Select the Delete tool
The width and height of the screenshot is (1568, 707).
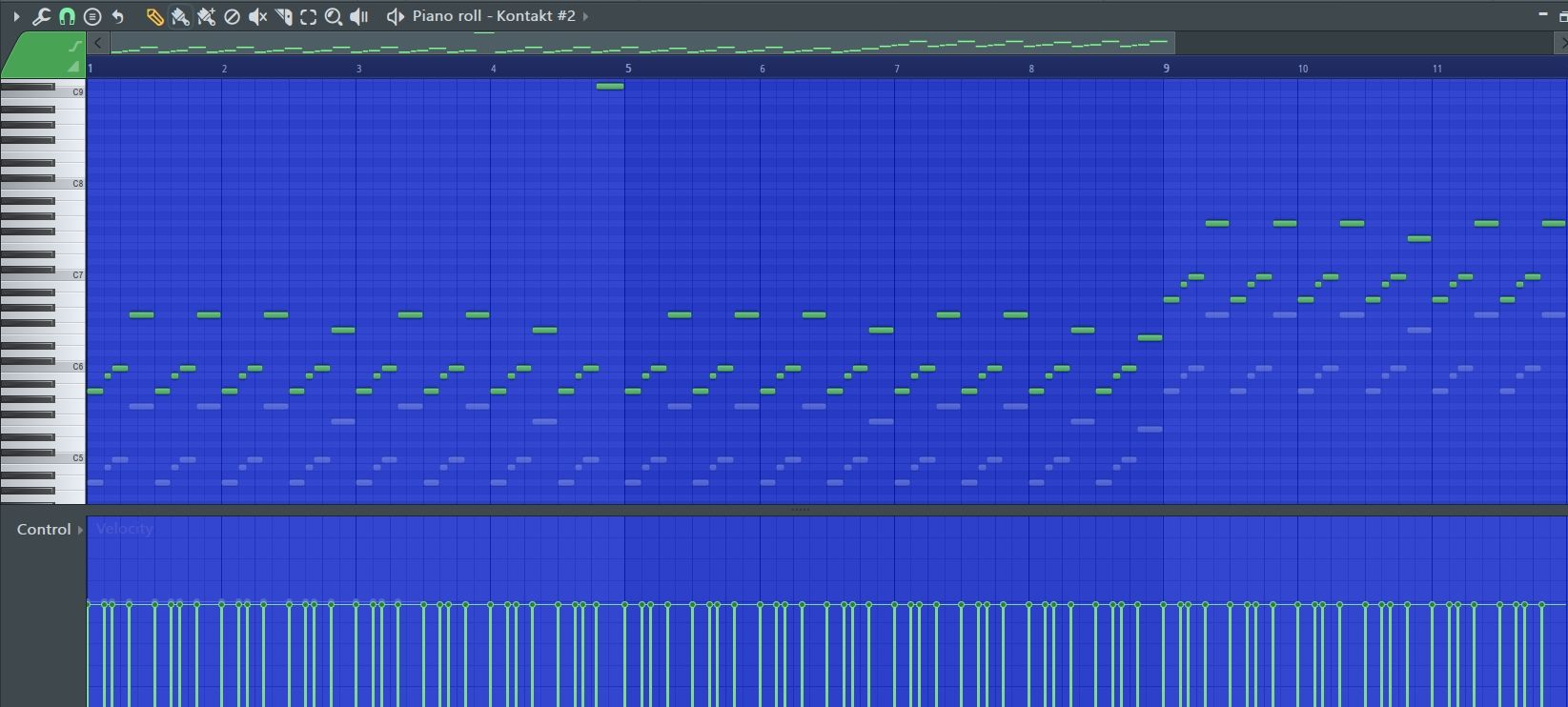[232, 16]
